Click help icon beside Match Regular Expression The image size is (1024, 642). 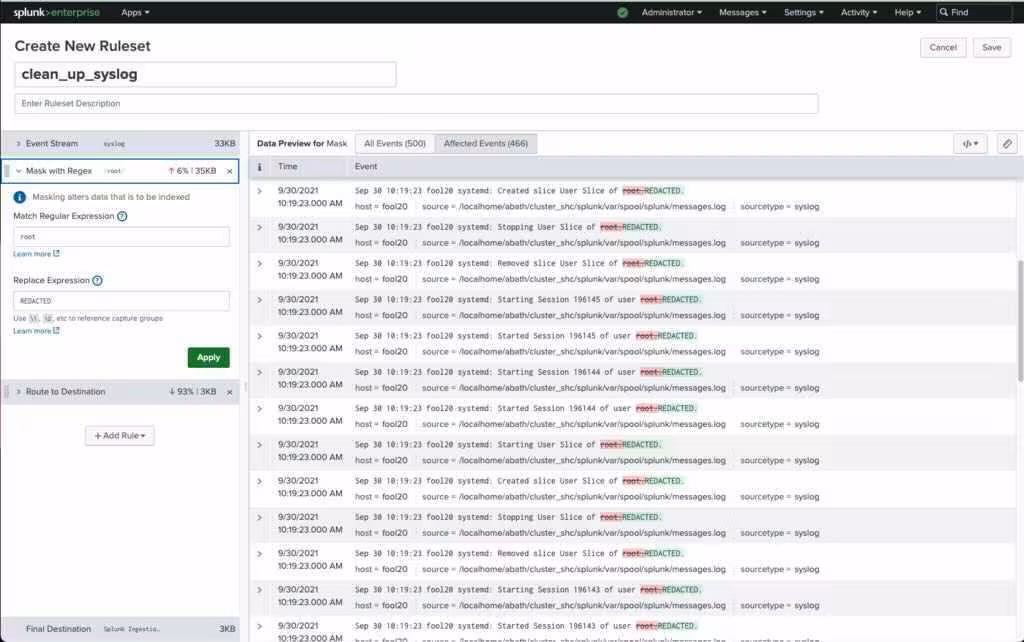coord(122,216)
